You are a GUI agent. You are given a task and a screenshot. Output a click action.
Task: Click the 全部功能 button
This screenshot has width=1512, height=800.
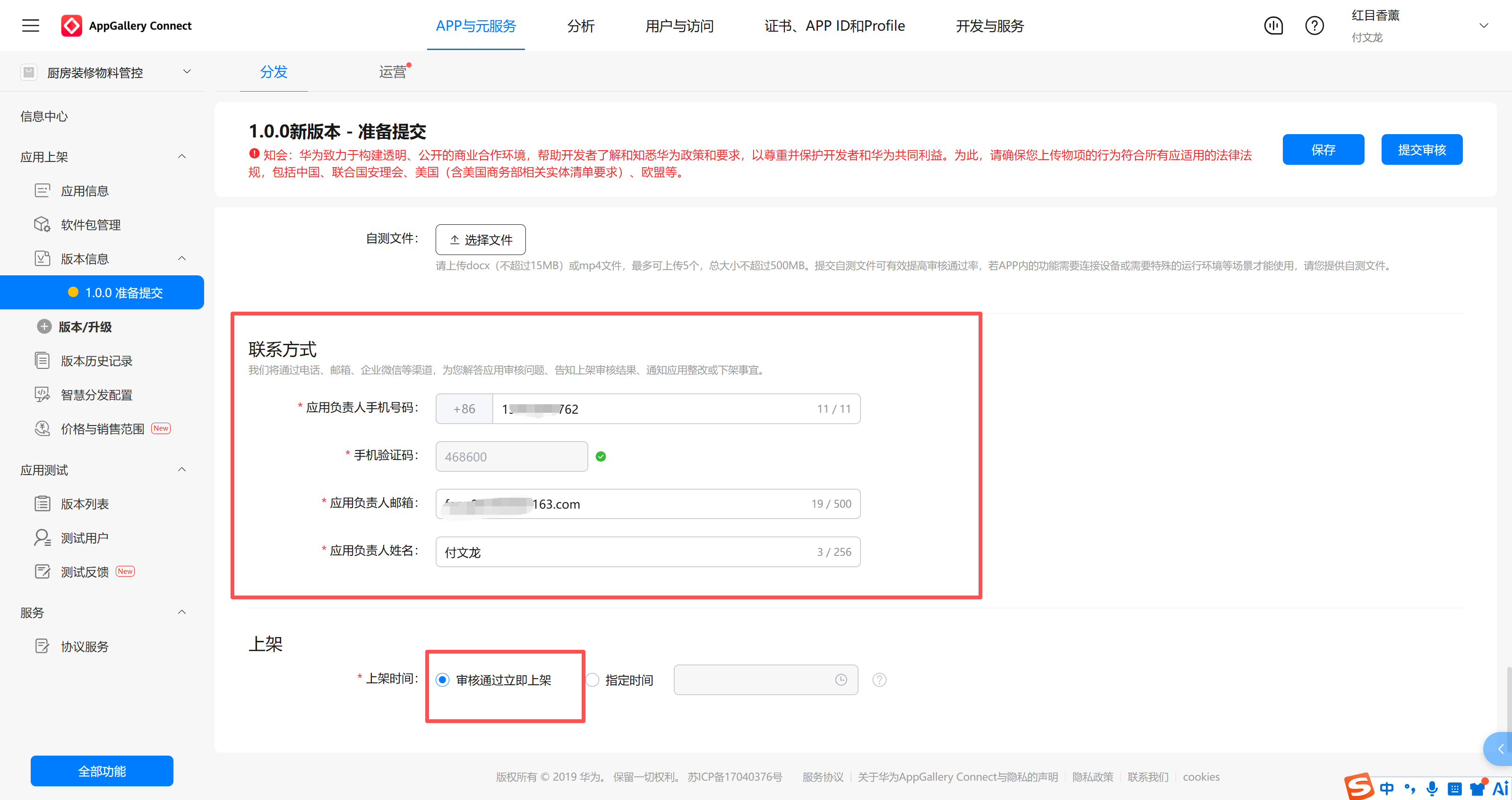(x=102, y=771)
